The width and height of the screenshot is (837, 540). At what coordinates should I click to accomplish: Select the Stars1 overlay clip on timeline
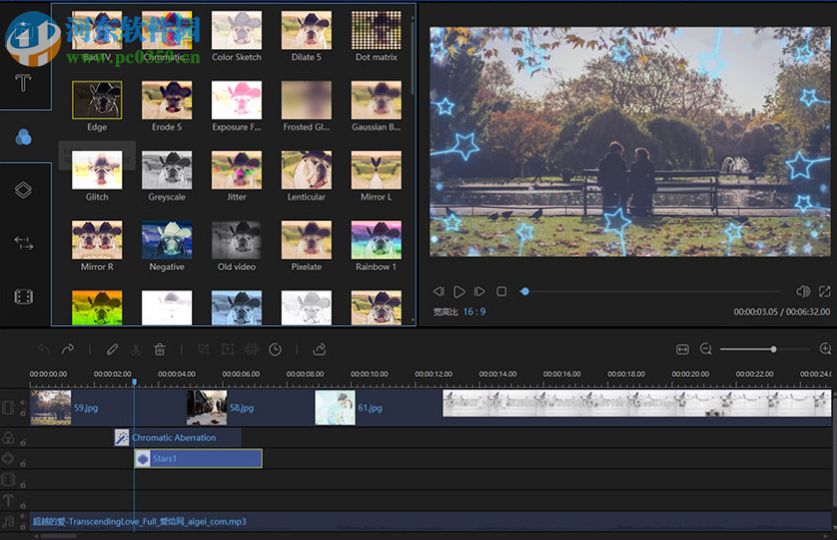pos(198,459)
